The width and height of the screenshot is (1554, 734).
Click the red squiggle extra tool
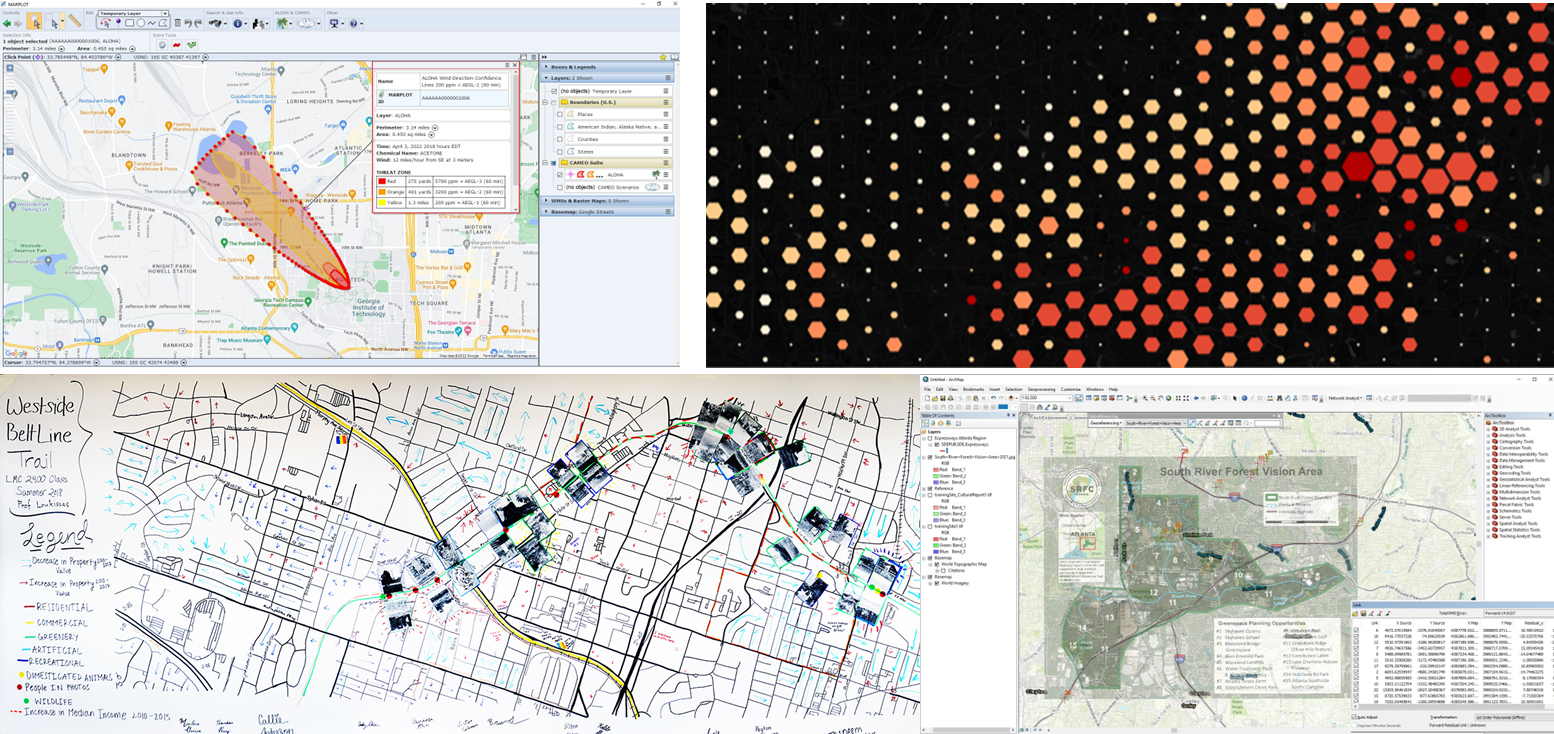point(177,45)
